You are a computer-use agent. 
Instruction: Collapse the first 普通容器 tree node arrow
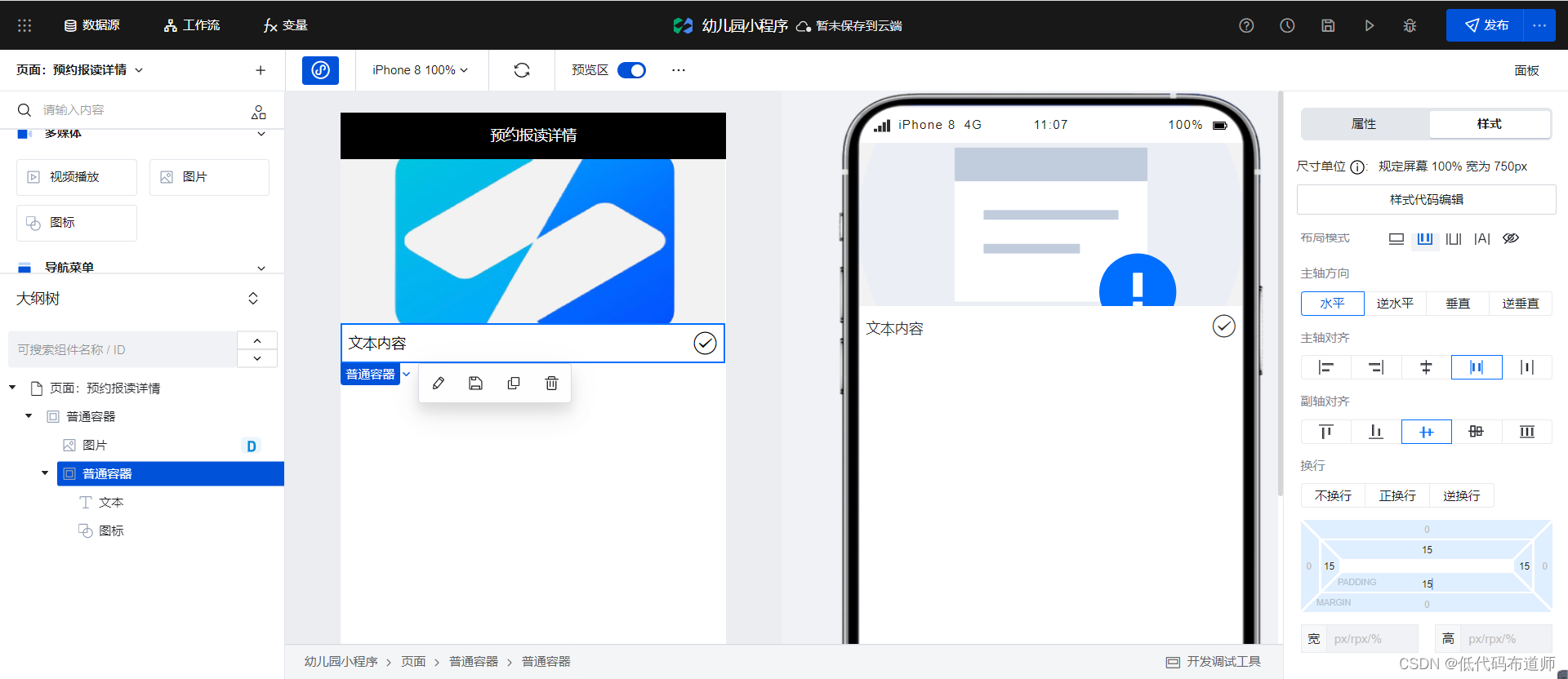tap(29, 416)
